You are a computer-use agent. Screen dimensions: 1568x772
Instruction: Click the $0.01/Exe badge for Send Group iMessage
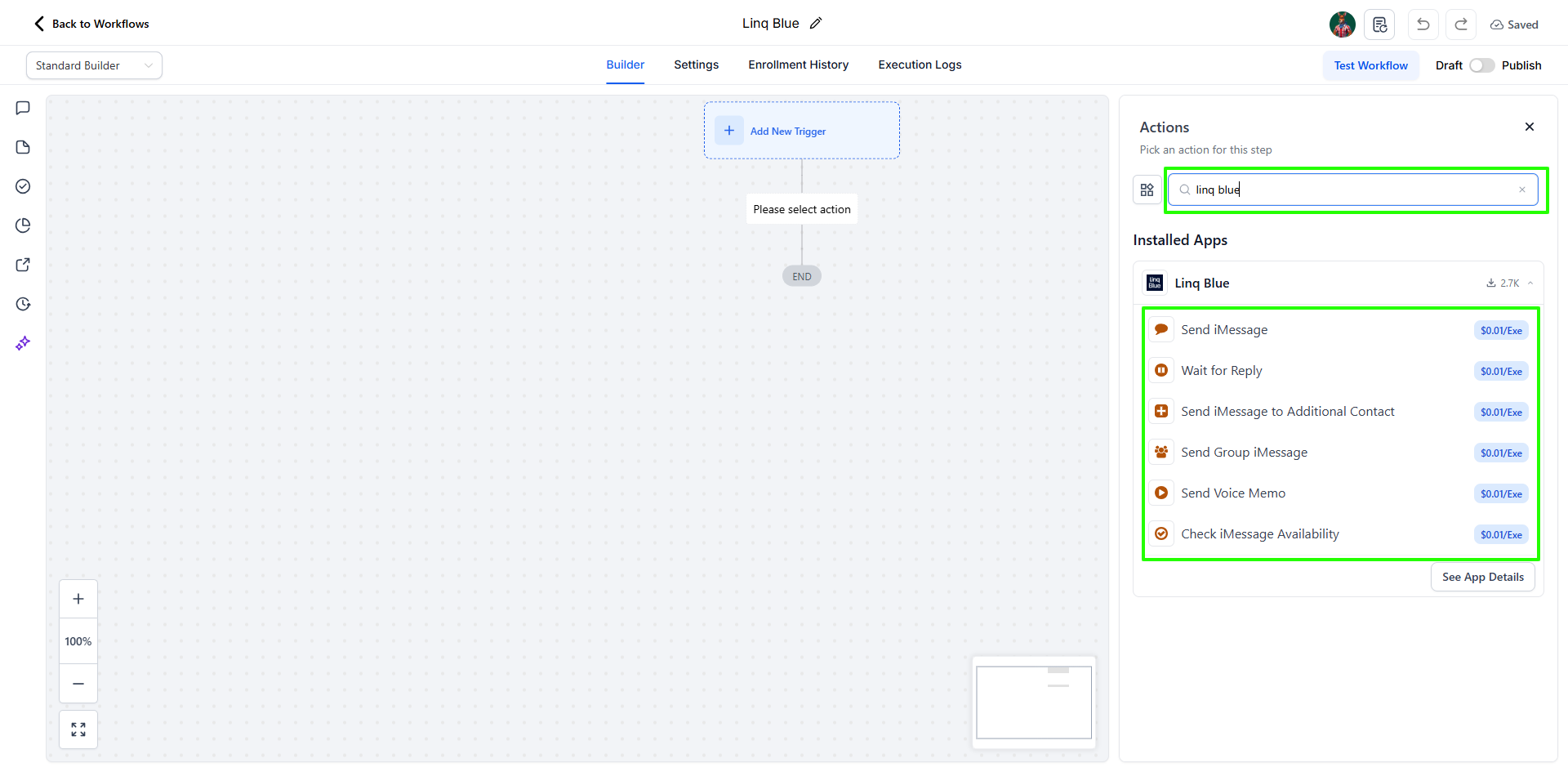pyautogui.click(x=1501, y=453)
